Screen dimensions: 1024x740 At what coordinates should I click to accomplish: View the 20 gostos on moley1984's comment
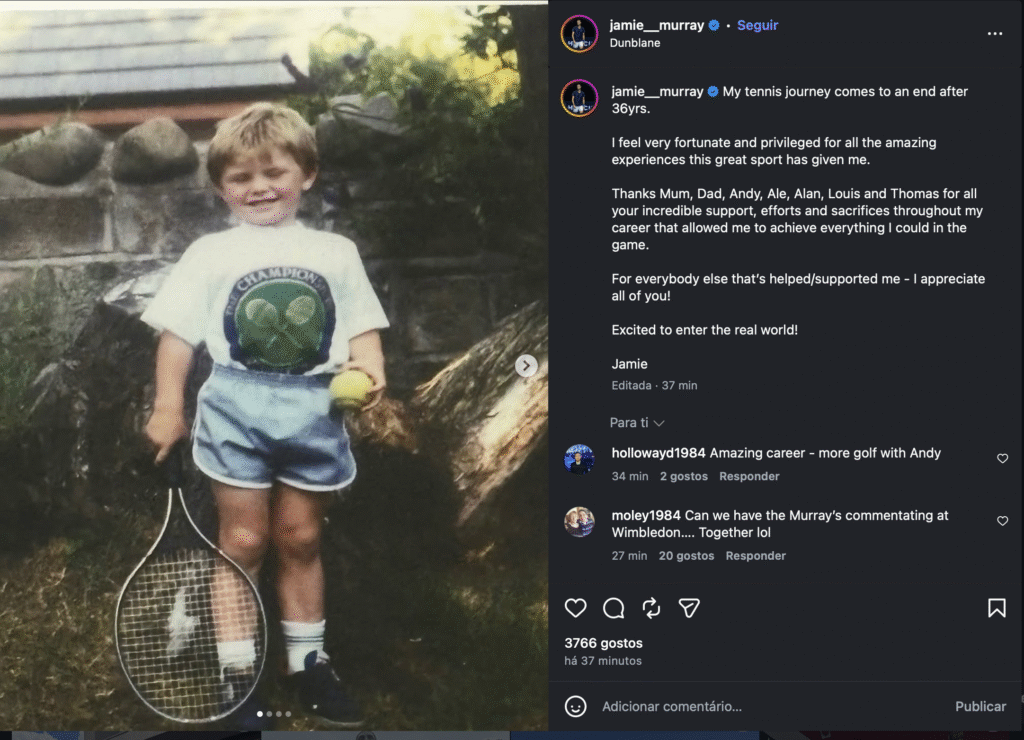click(686, 556)
